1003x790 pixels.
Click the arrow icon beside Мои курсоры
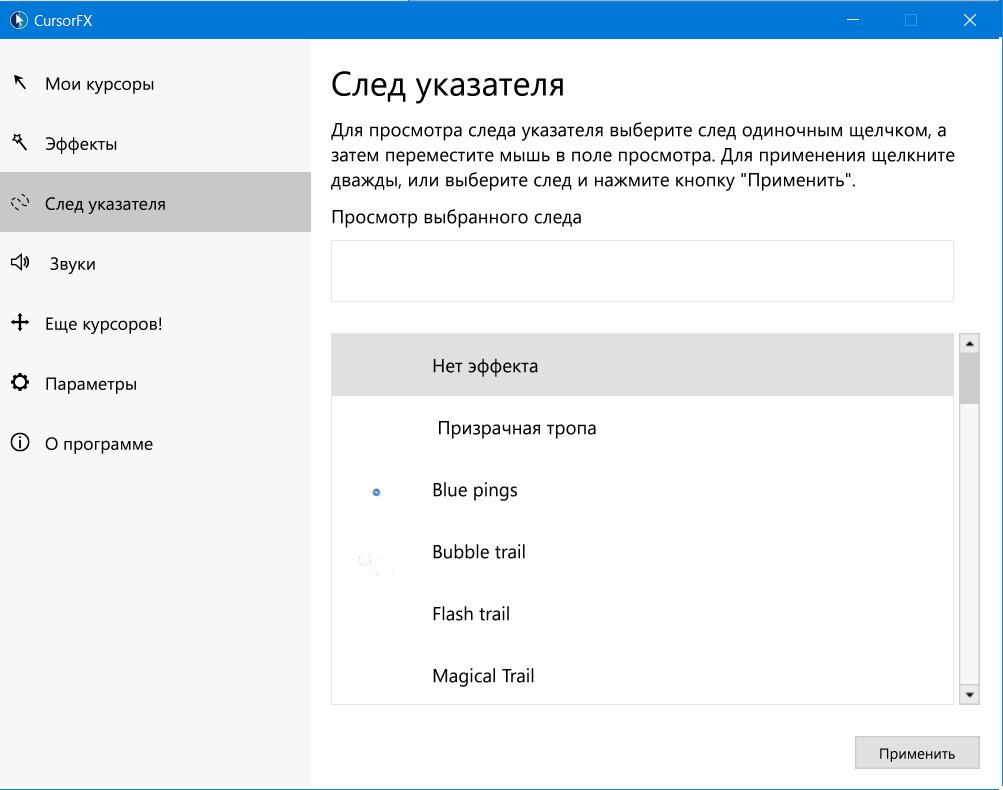point(20,82)
